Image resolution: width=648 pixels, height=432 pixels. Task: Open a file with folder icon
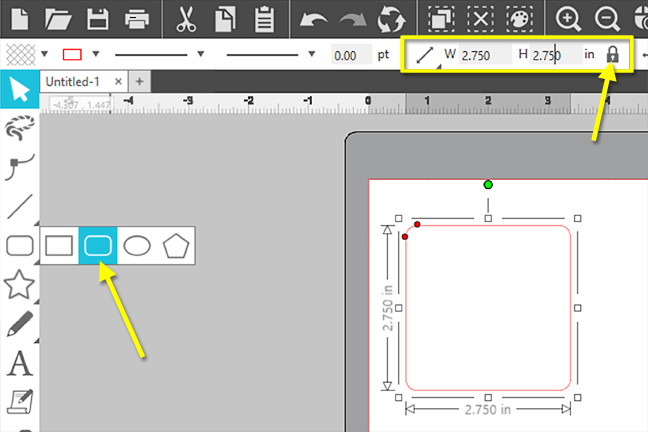59,18
